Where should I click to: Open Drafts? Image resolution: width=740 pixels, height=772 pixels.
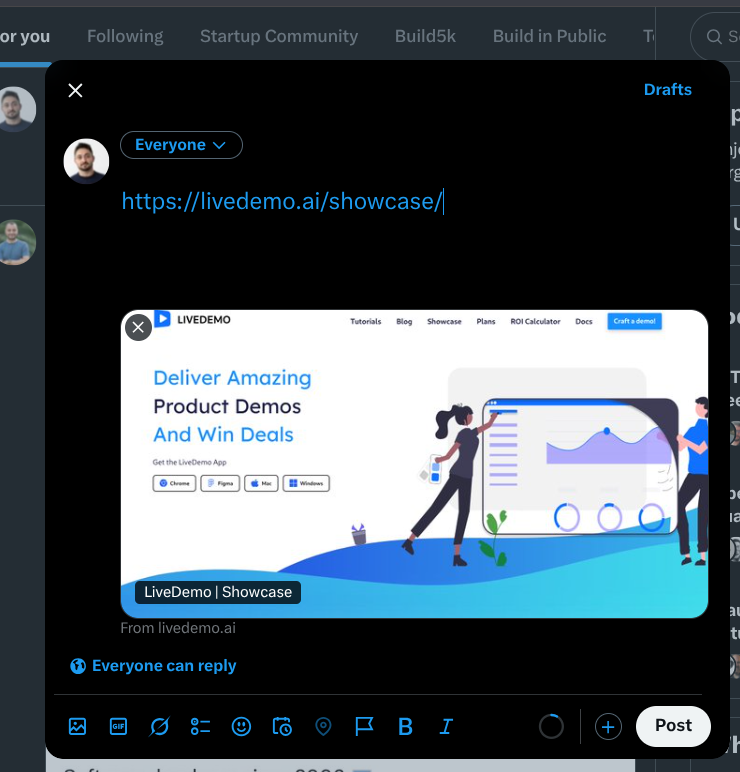[x=668, y=90]
